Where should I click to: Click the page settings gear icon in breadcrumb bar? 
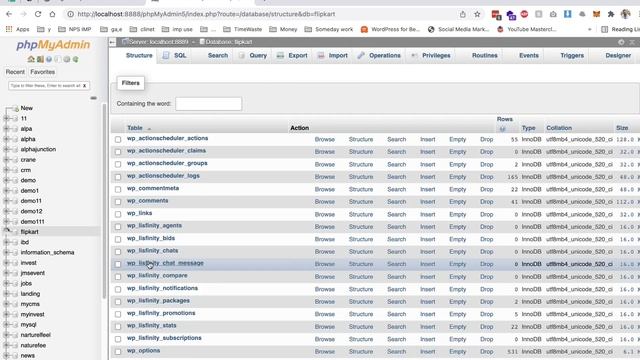coord(621,42)
